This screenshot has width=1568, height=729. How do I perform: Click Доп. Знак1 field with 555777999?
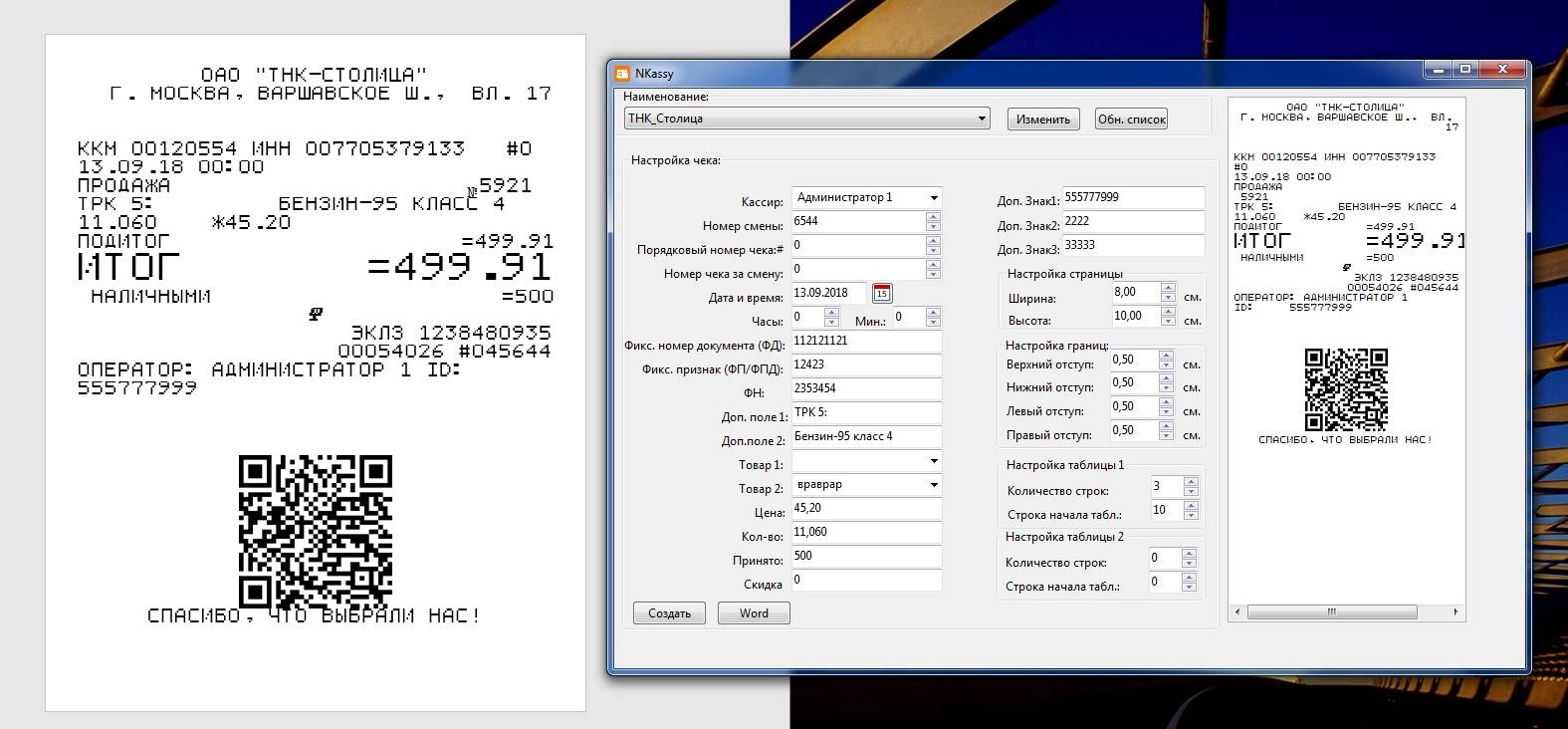(x=1133, y=198)
